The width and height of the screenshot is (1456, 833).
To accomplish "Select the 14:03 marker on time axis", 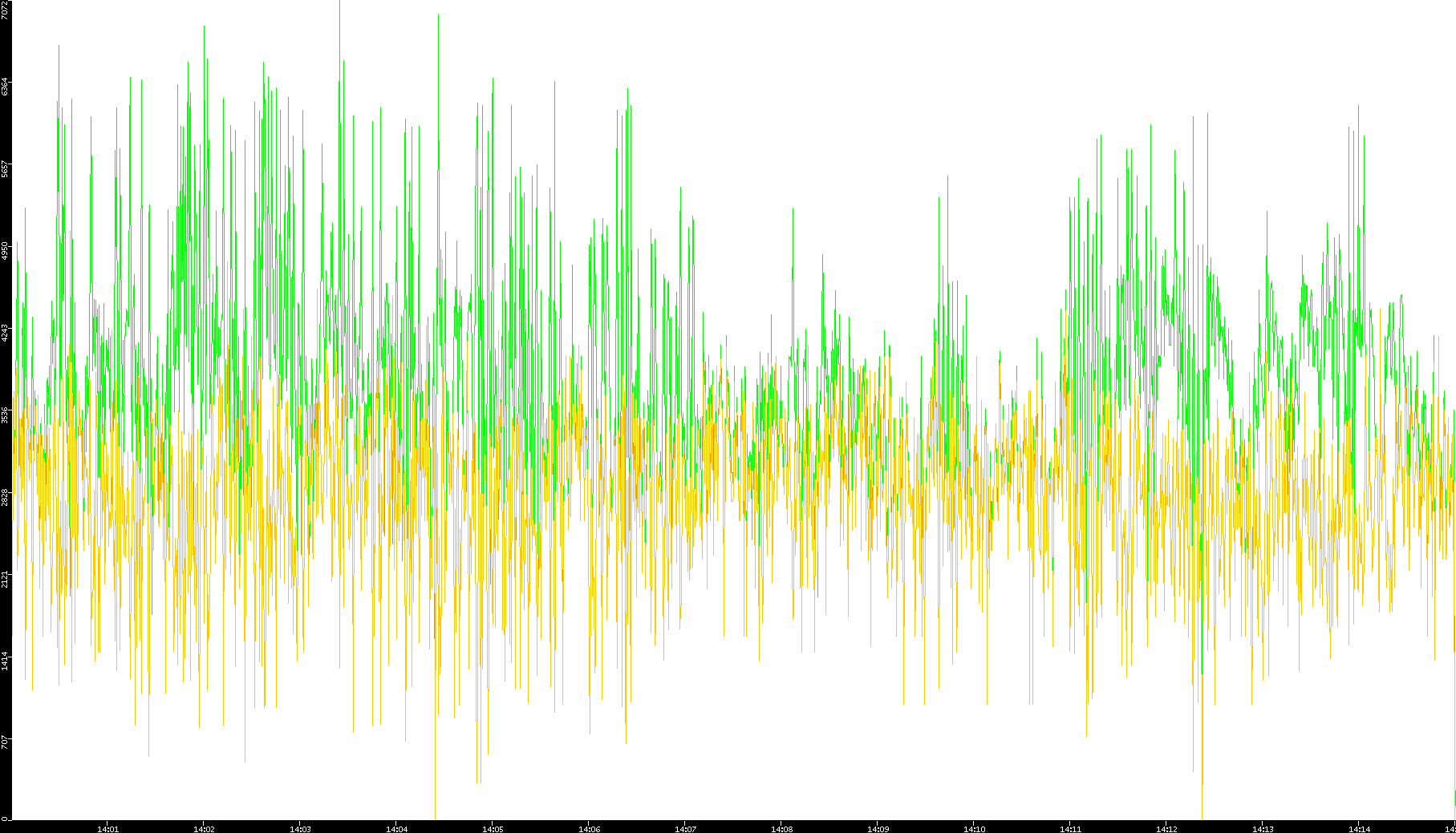I will click(x=300, y=829).
